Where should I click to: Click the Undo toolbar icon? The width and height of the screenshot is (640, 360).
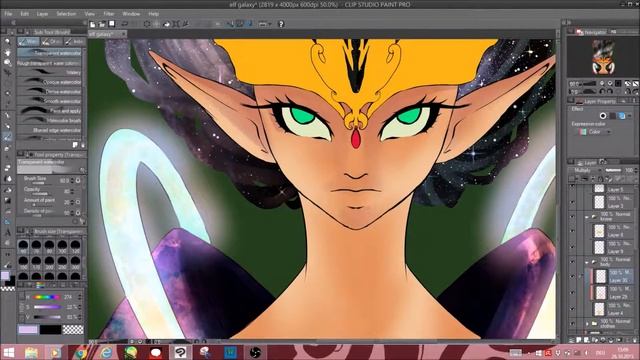click(x=124, y=24)
